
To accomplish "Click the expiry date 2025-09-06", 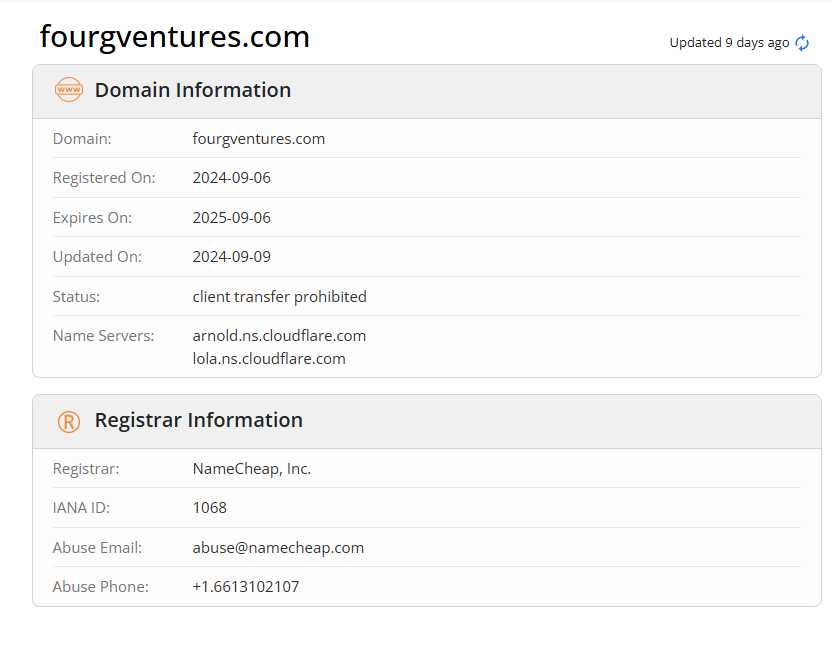I will tap(232, 218).
